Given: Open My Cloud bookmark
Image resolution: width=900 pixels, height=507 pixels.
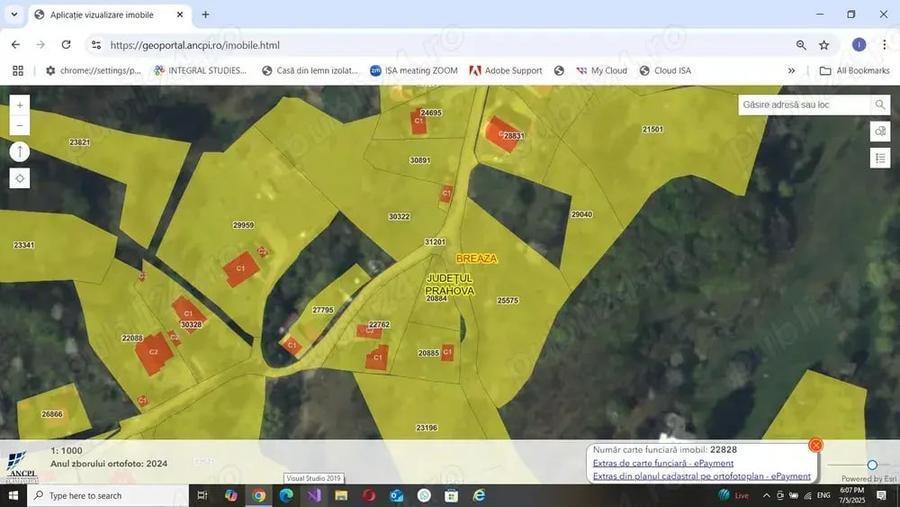Looking at the screenshot, I should tap(602, 71).
